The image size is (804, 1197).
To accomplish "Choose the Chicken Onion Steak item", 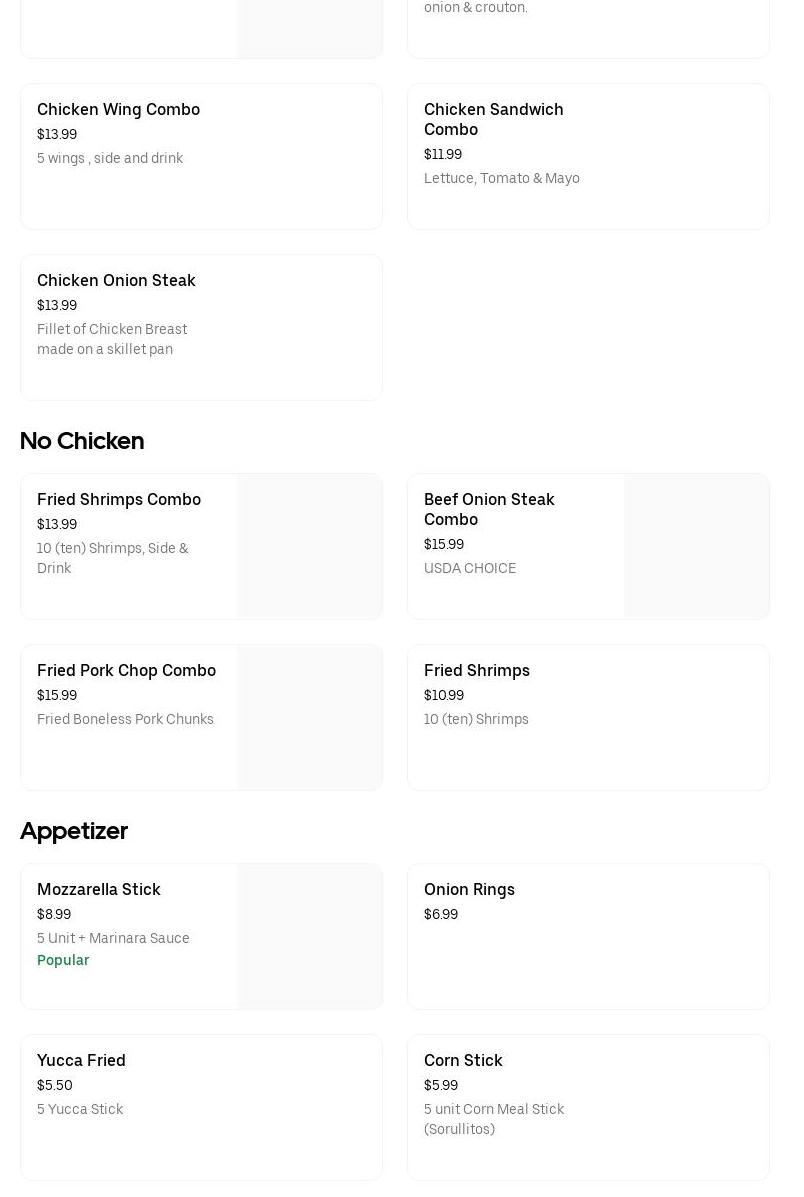I will pyautogui.click(x=116, y=281).
